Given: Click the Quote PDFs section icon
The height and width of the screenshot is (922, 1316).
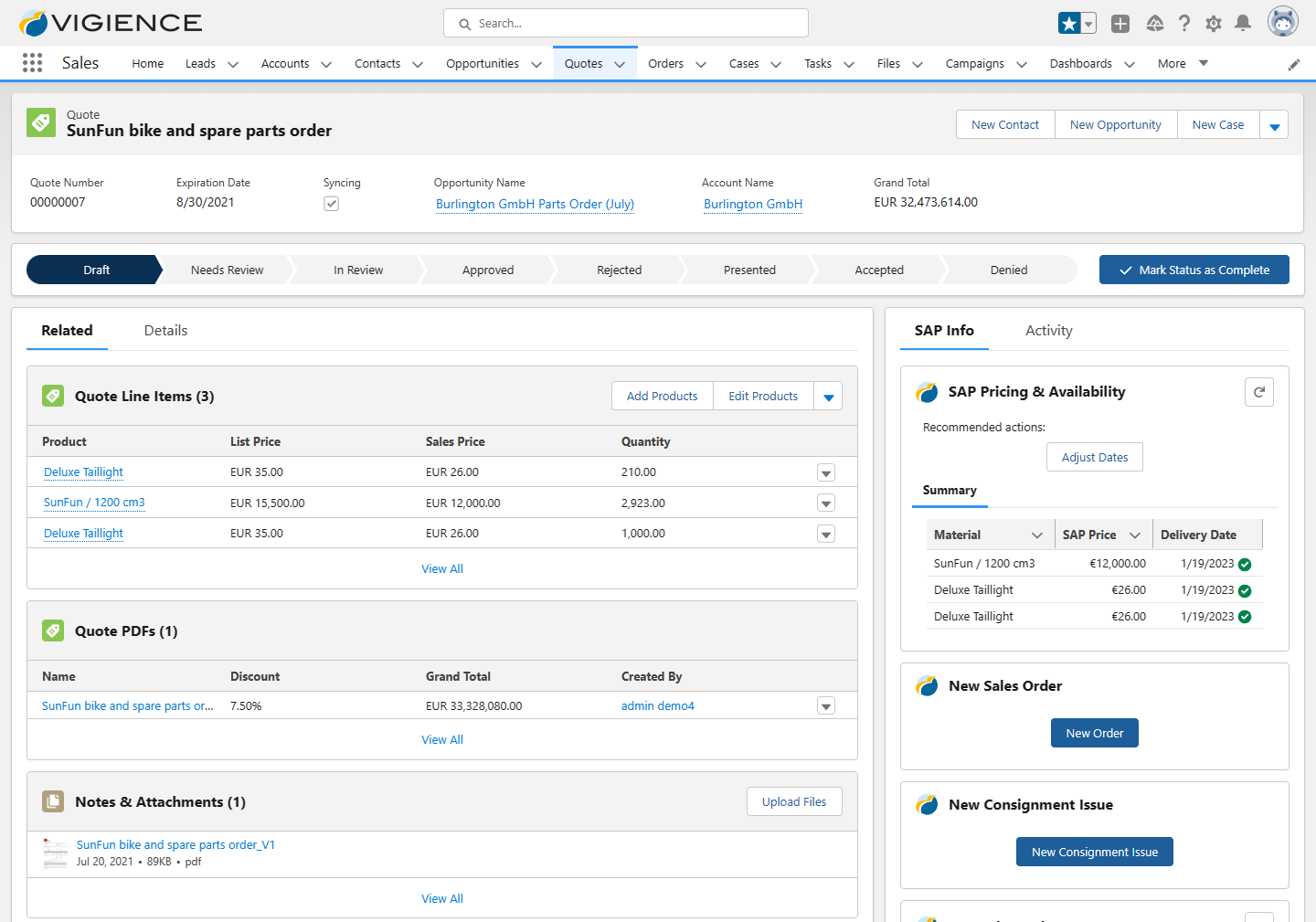Looking at the screenshot, I should [x=53, y=631].
